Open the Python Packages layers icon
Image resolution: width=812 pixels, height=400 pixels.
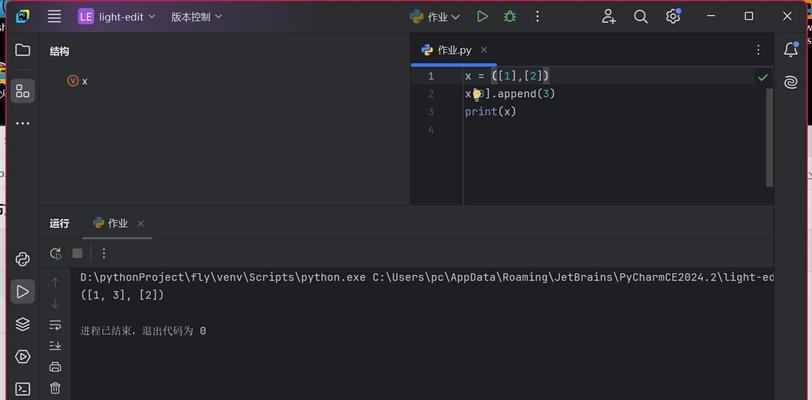pos(22,324)
